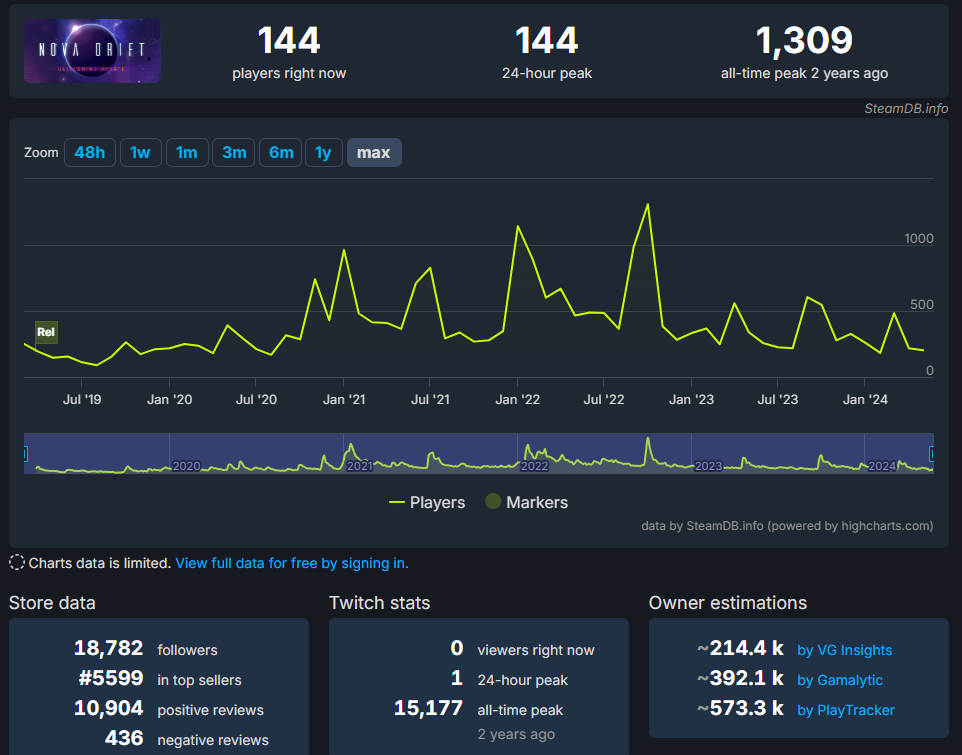Switch chart zoom to 1m
Image resolution: width=962 pixels, height=755 pixels.
tap(186, 153)
